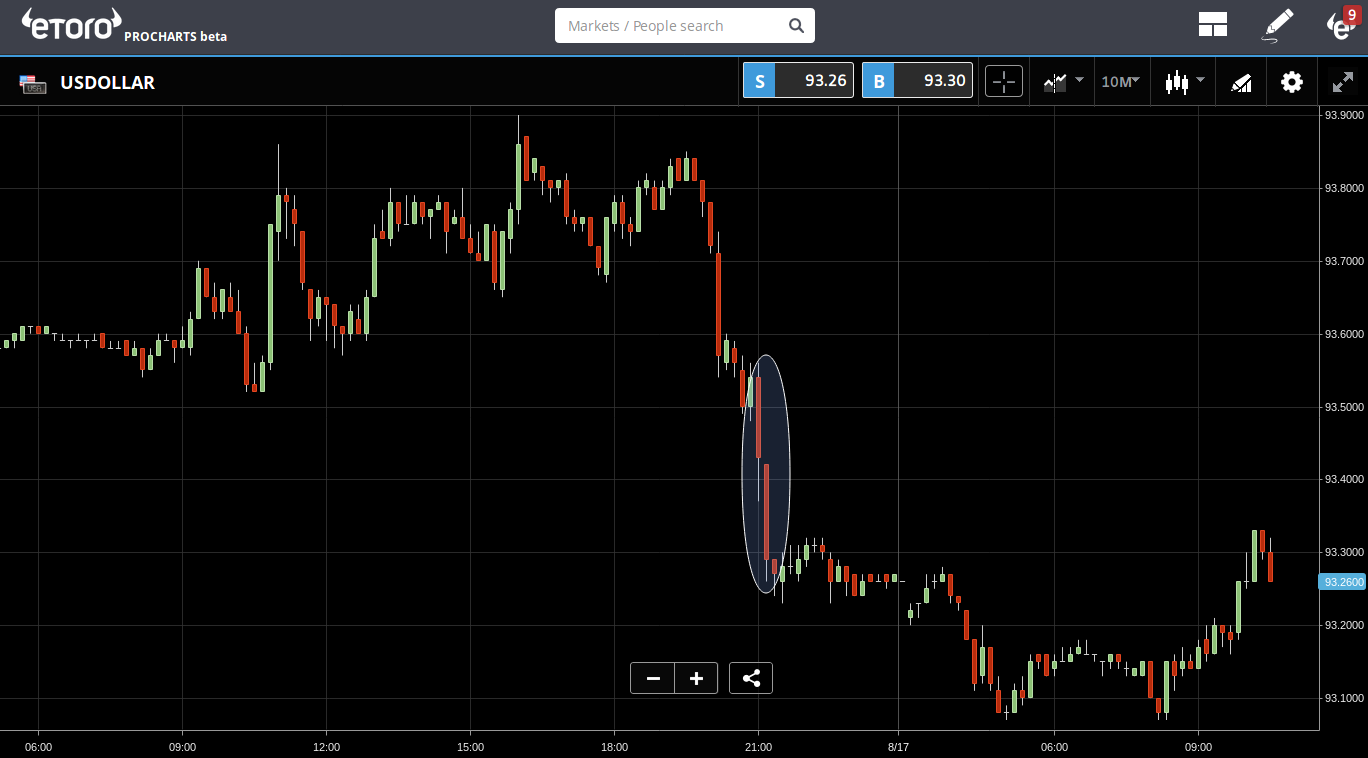1368x758 pixels.
Task: Click the 21:00 time axis label
Action: 758,746
